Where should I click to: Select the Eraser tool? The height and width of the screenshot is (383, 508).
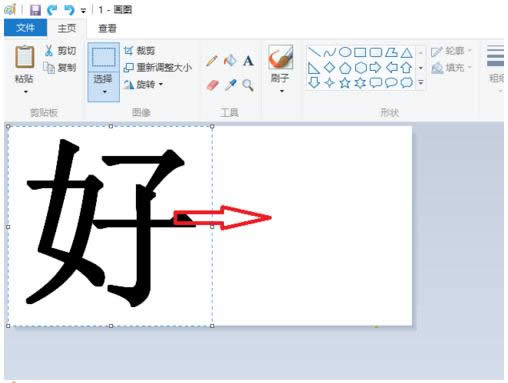point(212,85)
